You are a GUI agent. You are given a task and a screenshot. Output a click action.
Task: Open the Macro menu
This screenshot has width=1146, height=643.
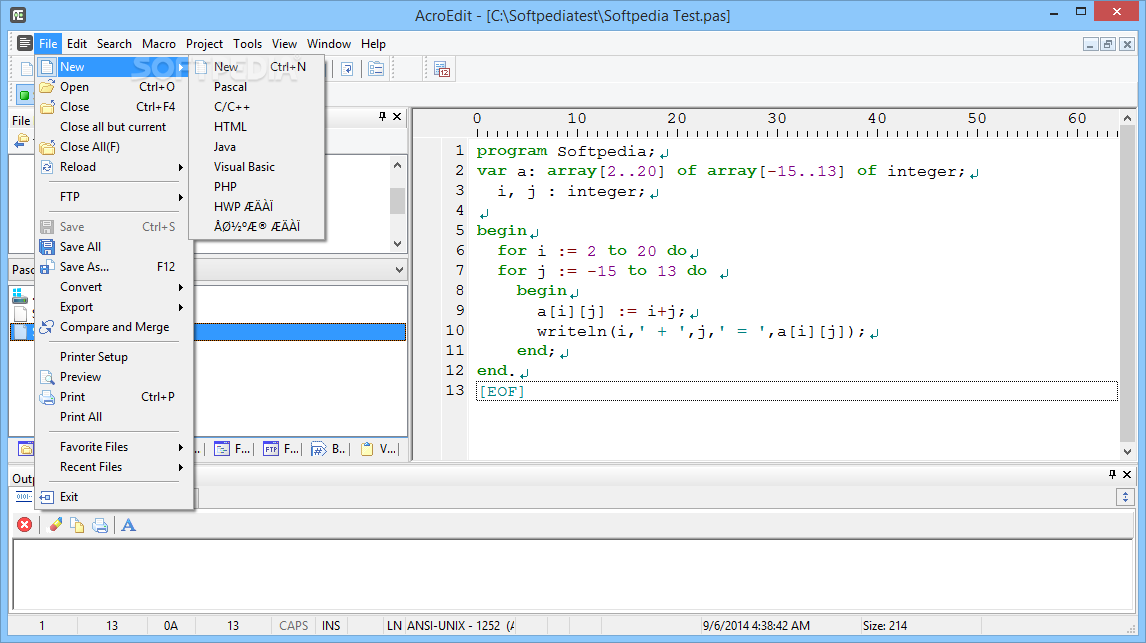click(x=159, y=44)
